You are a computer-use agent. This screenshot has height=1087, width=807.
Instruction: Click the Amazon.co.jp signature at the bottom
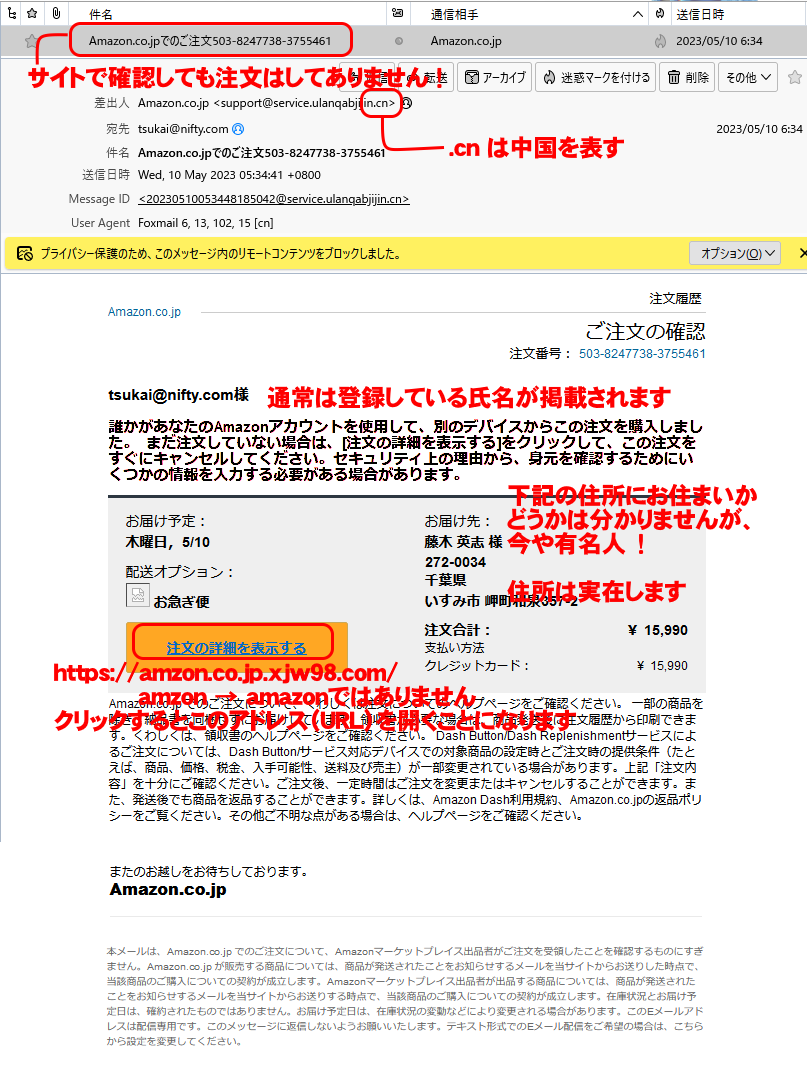pyautogui.click(x=168, y=889)
